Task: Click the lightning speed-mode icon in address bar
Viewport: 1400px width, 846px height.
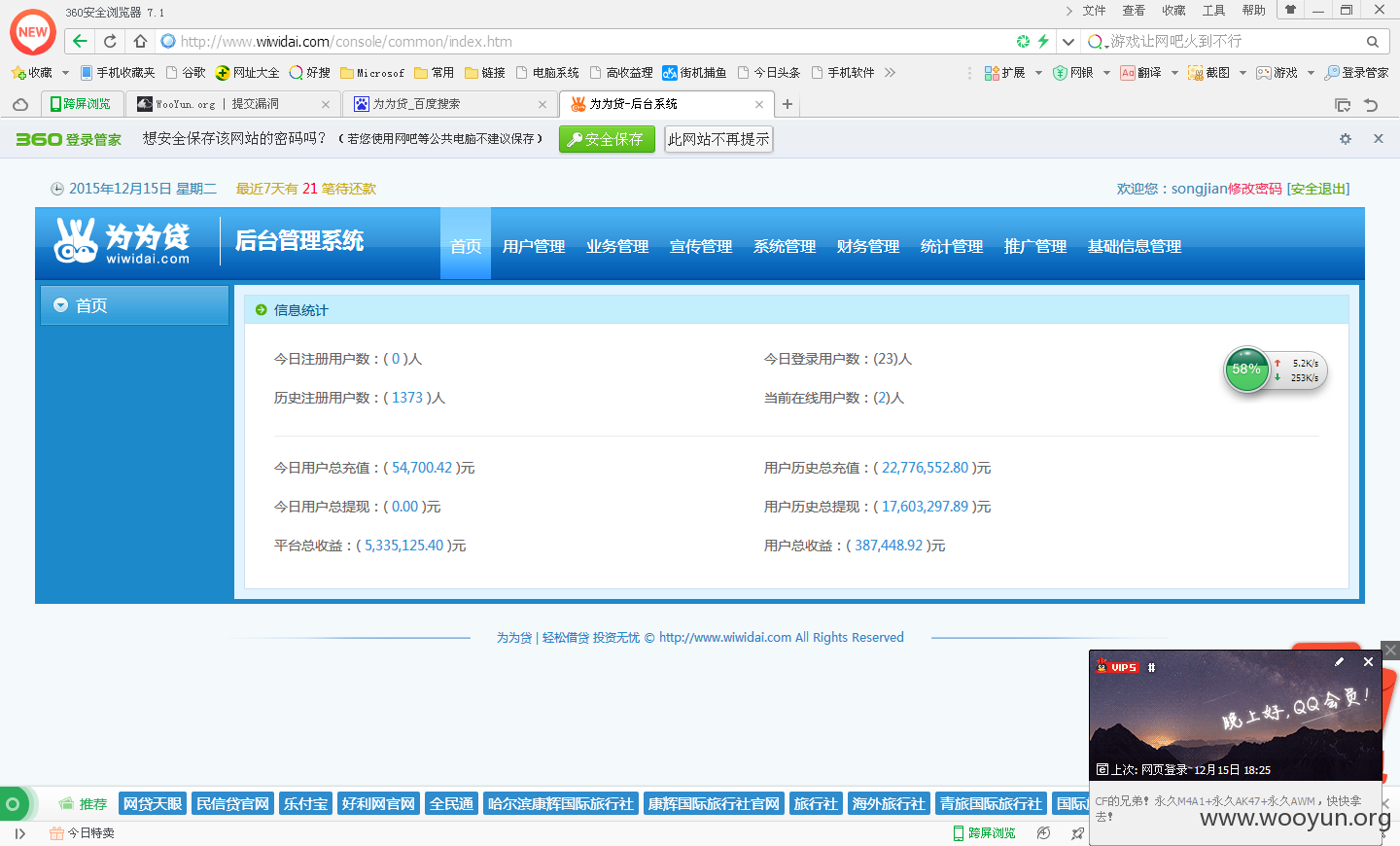Action: click(x=1043, y=41)
